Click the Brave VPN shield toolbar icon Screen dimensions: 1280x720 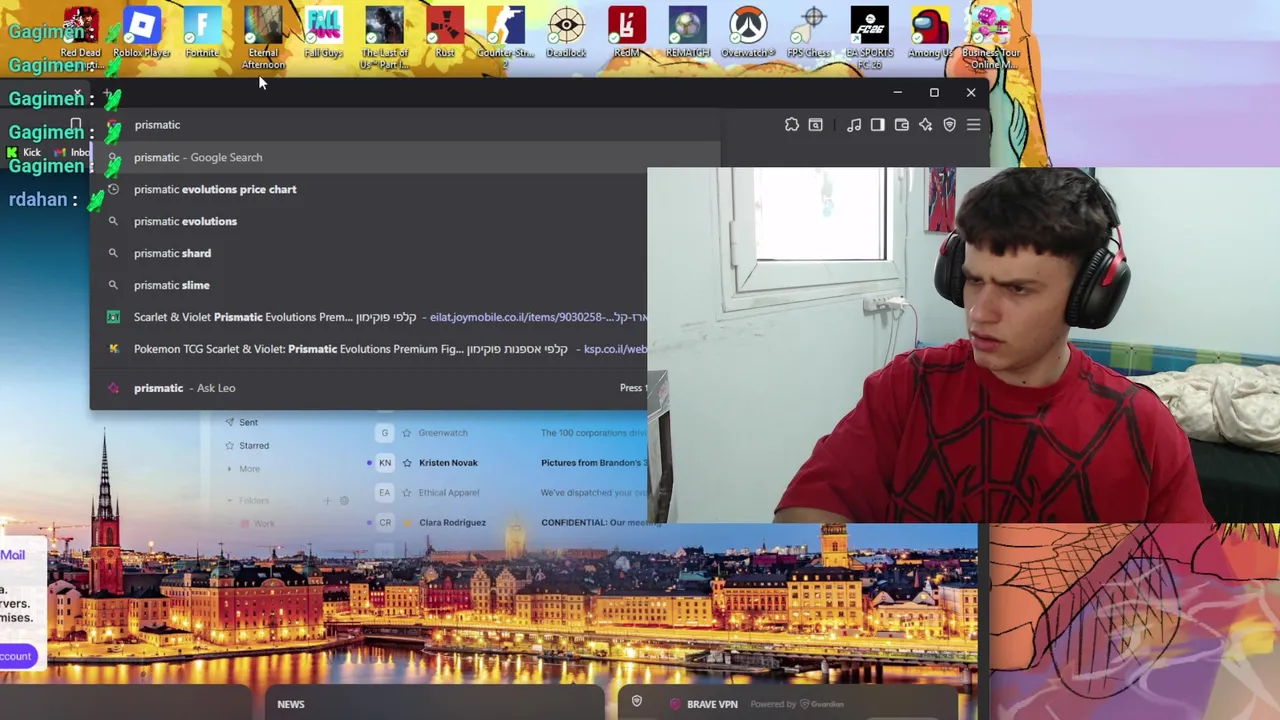click(949, 125)
